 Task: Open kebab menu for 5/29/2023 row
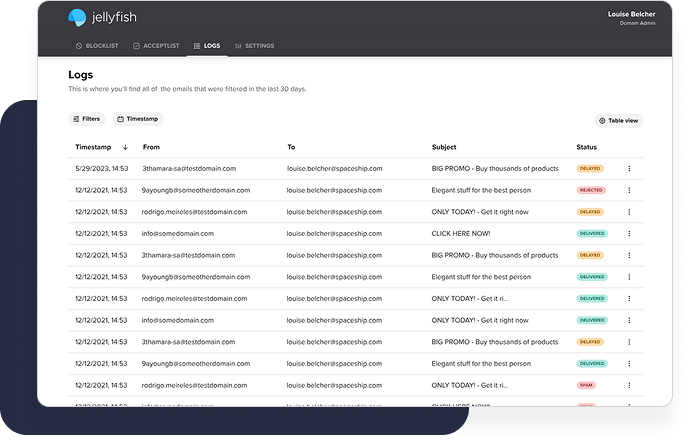point(629,169)
